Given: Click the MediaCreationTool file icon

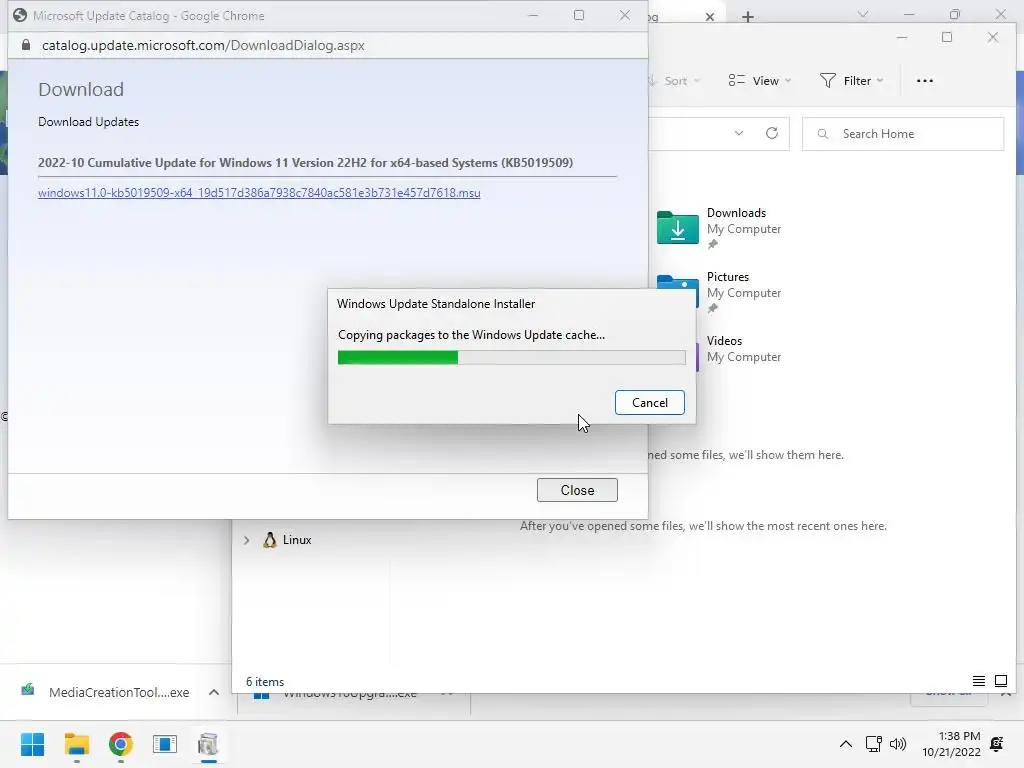Looking at the screenshot, I should [27, 690].
